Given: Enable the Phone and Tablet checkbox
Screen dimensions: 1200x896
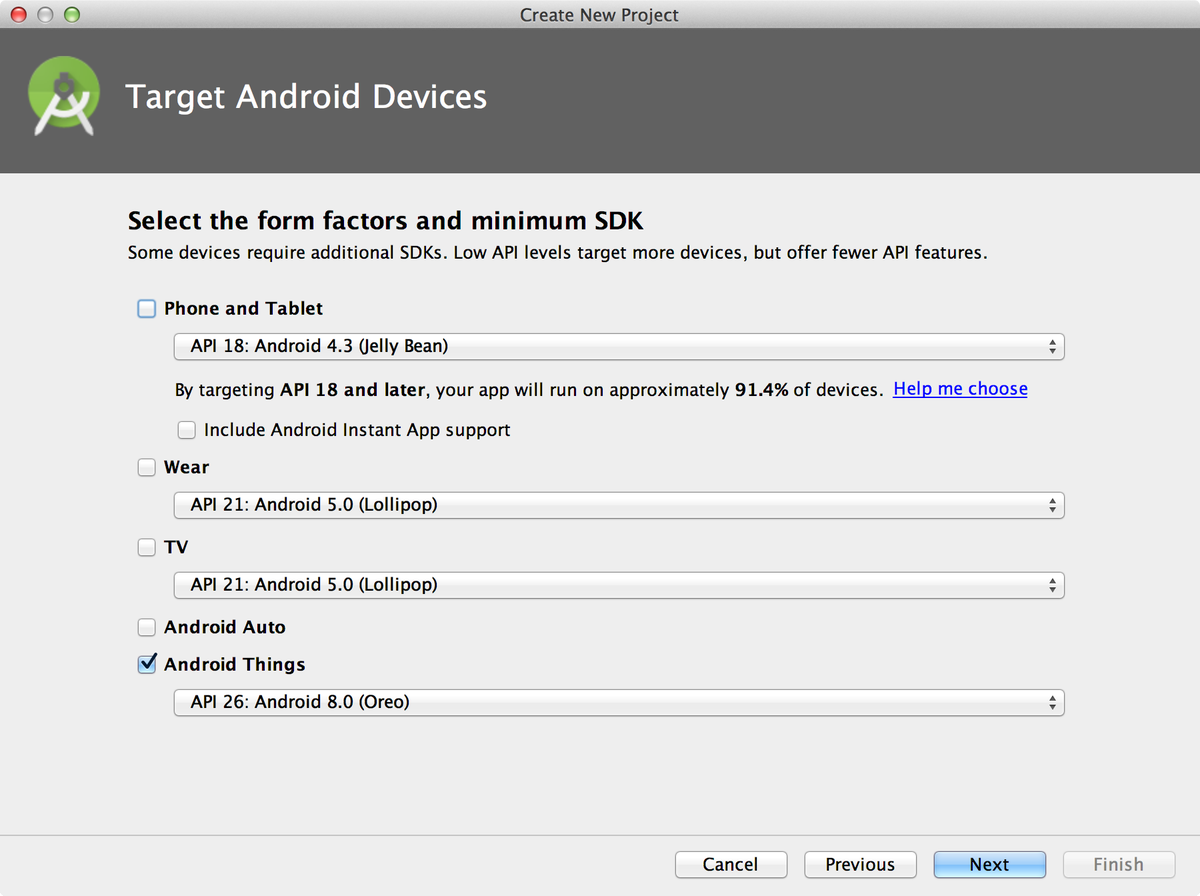Looking at the screenshot, I should (147, 309).
